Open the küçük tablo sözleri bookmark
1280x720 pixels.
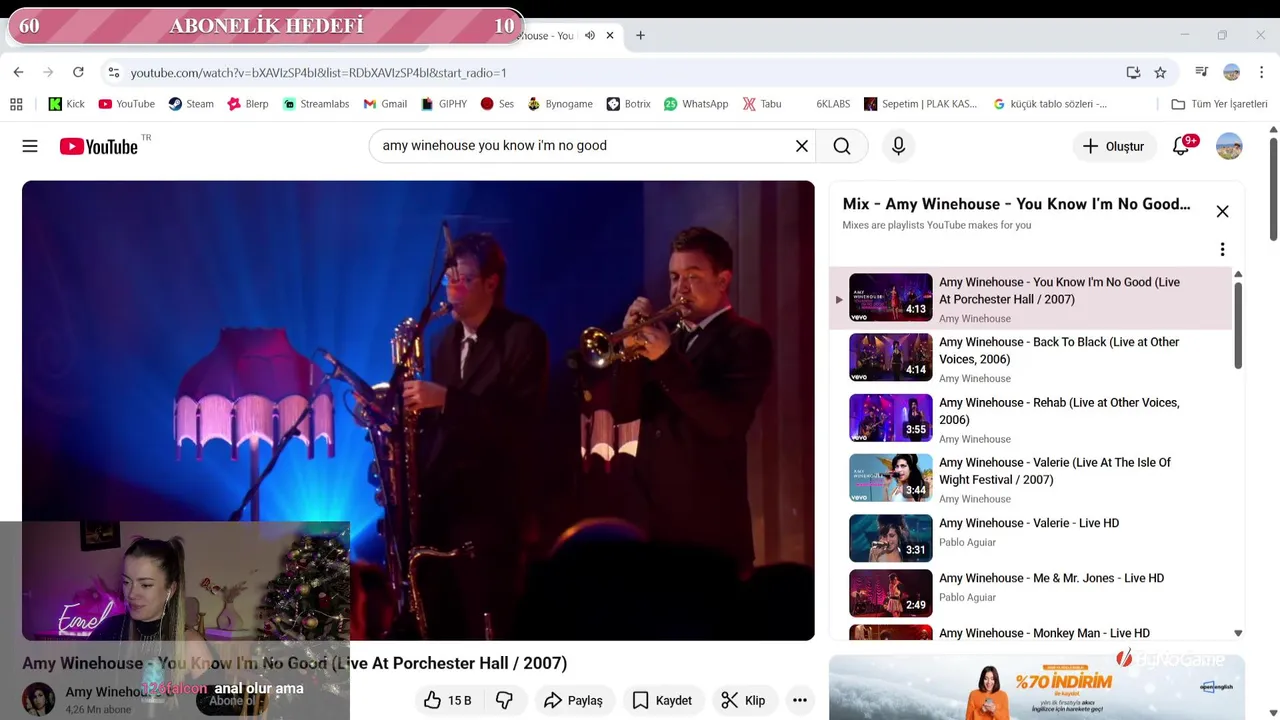tap(1050, 104)
